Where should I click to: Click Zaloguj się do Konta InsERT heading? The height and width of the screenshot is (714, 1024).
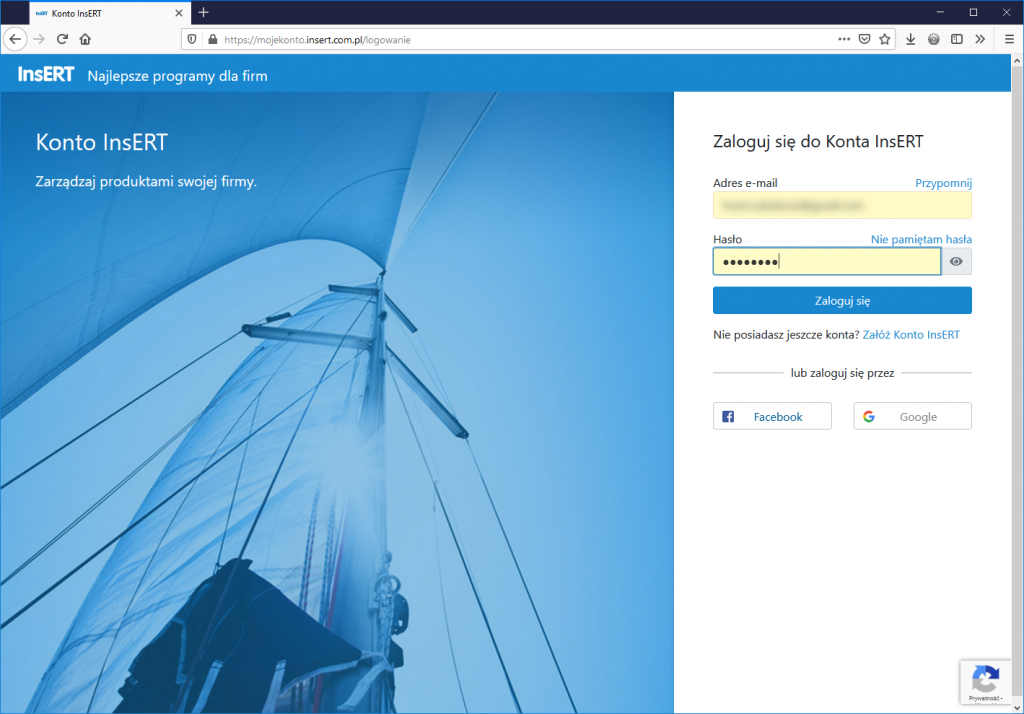818,142
